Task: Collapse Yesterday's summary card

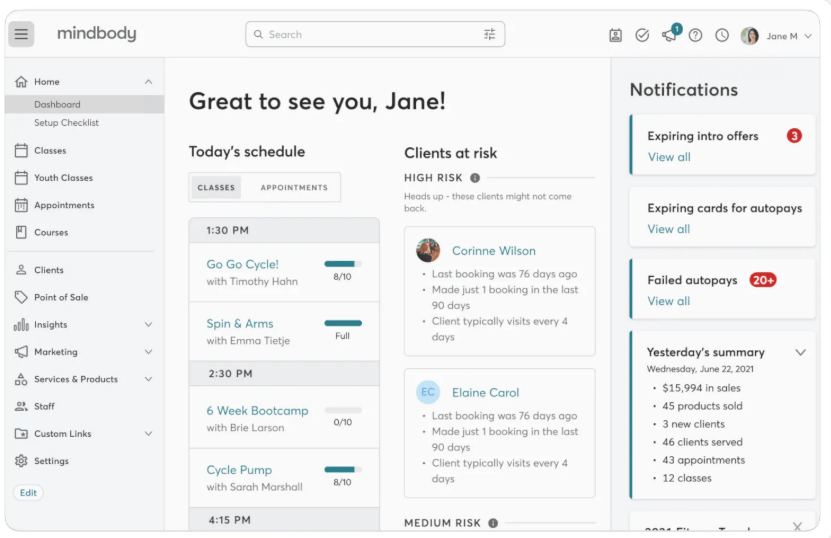Action: (x=800, y=352)
